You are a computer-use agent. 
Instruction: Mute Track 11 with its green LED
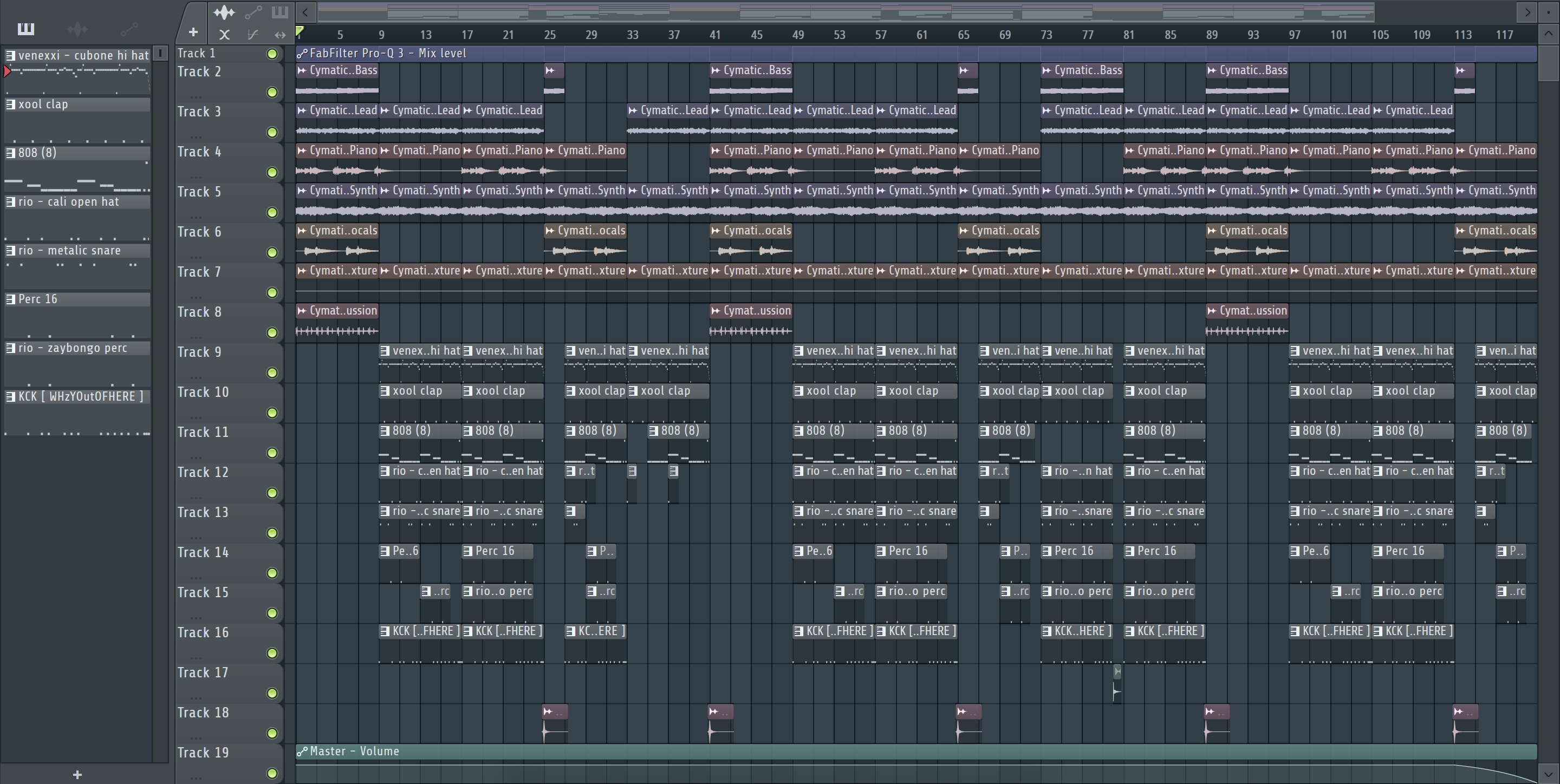point(272,453)
